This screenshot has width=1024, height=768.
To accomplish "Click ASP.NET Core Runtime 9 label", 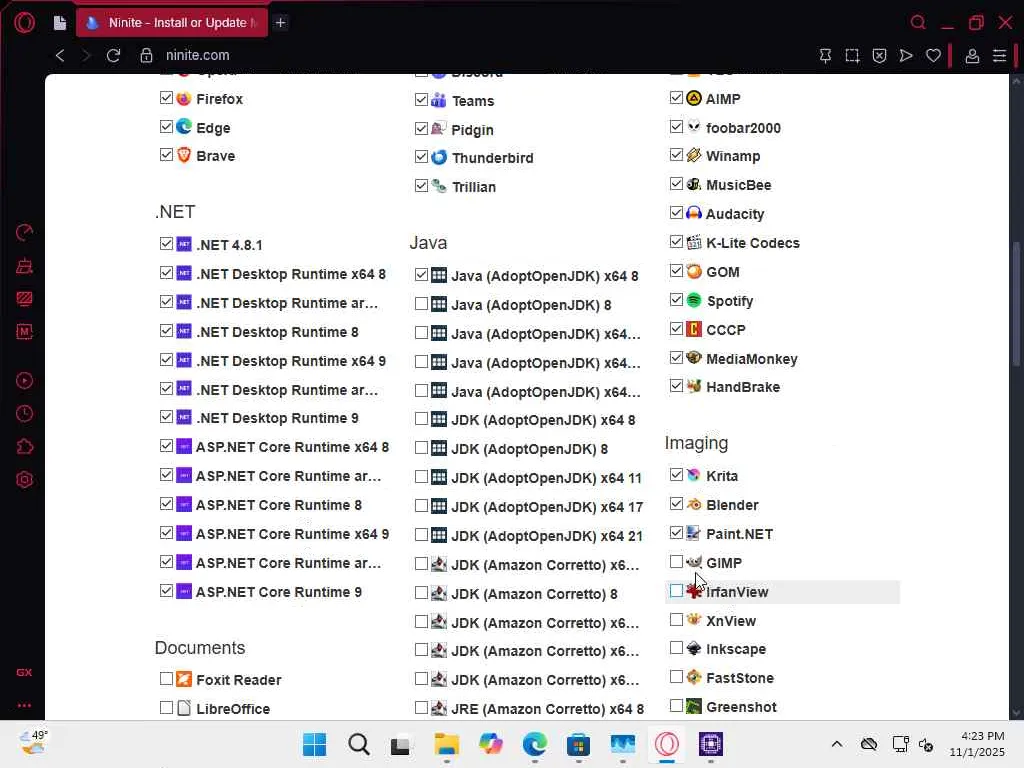I will tap(279, 592).
